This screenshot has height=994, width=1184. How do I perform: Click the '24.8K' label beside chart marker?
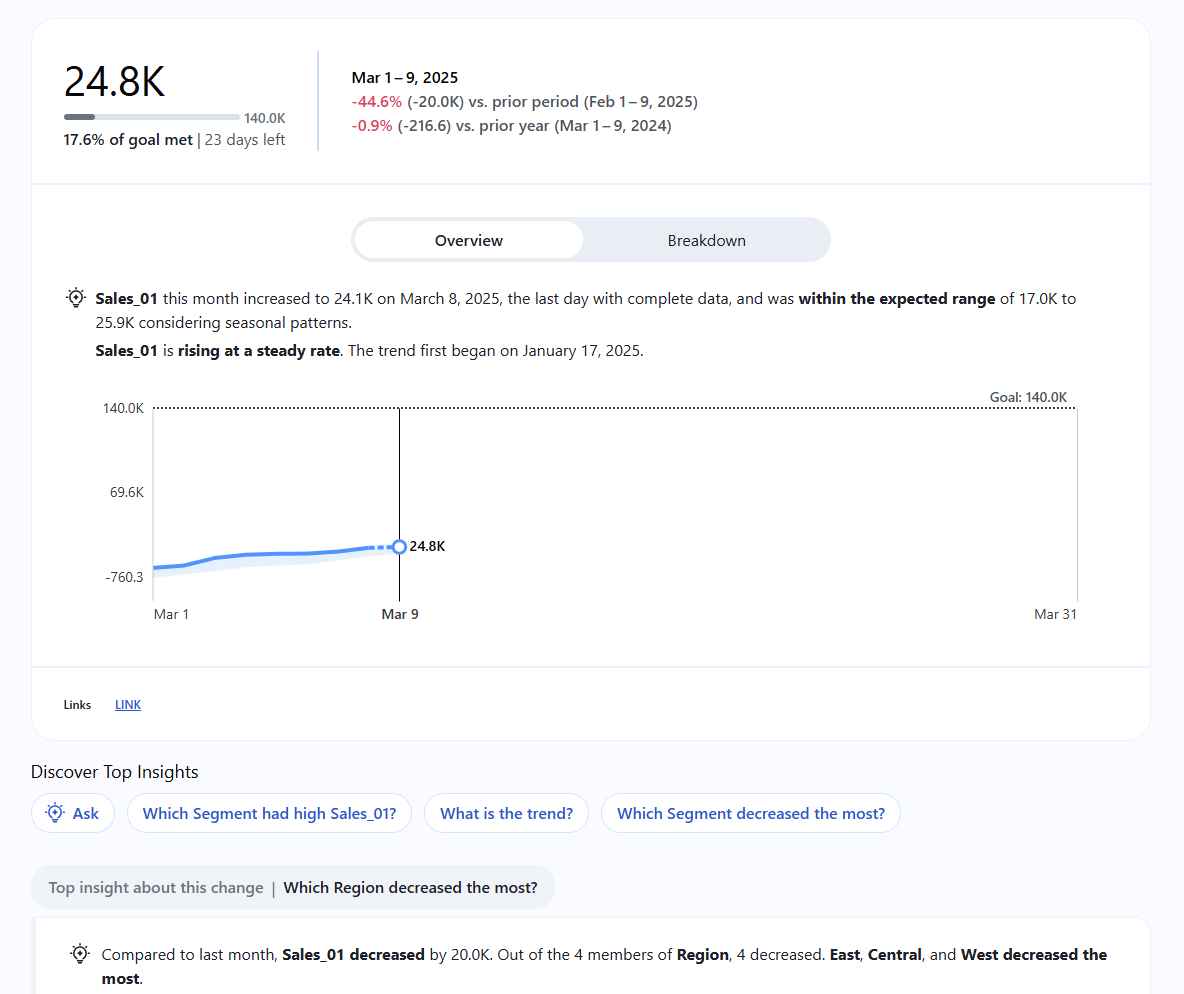pyautogui.click(x=427, y=546)
